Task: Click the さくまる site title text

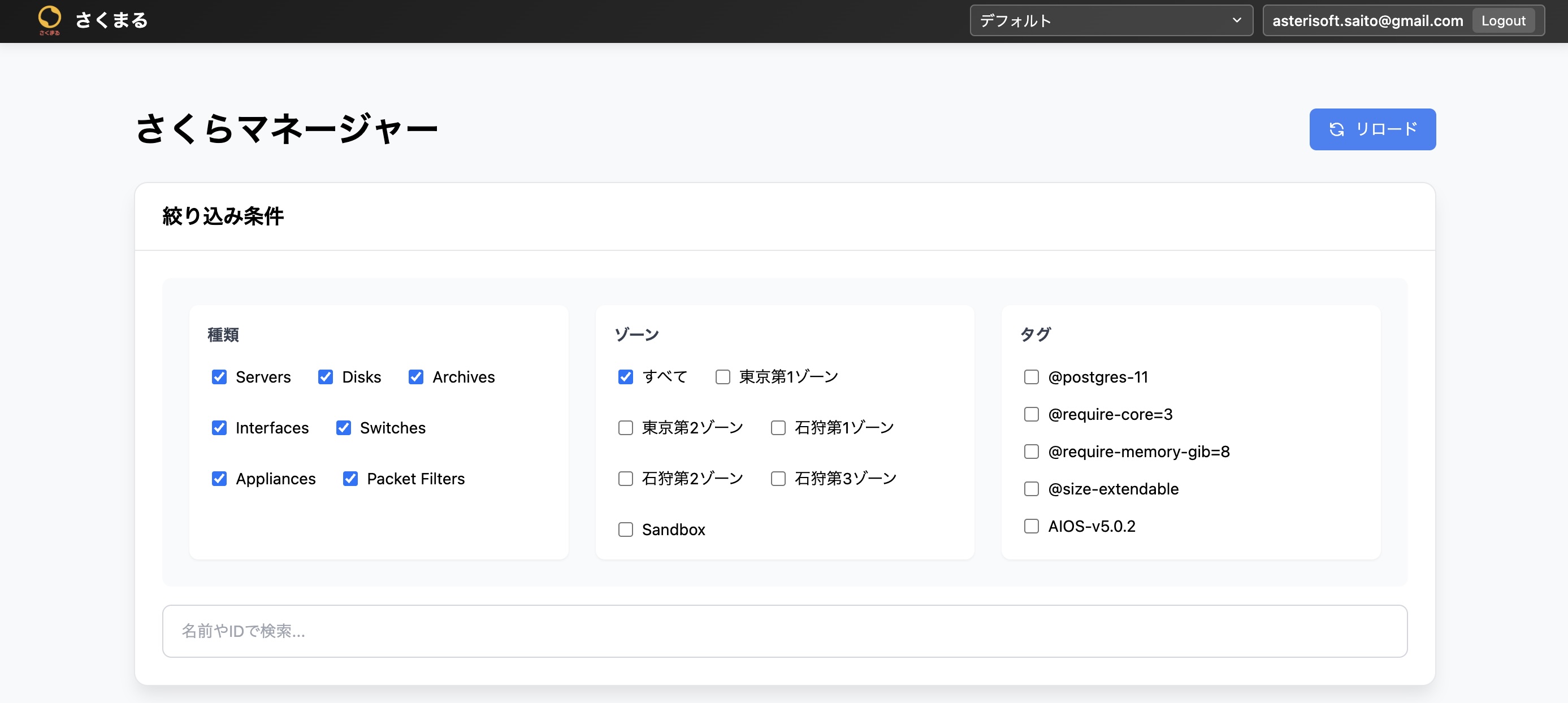Action: [111, 20]
